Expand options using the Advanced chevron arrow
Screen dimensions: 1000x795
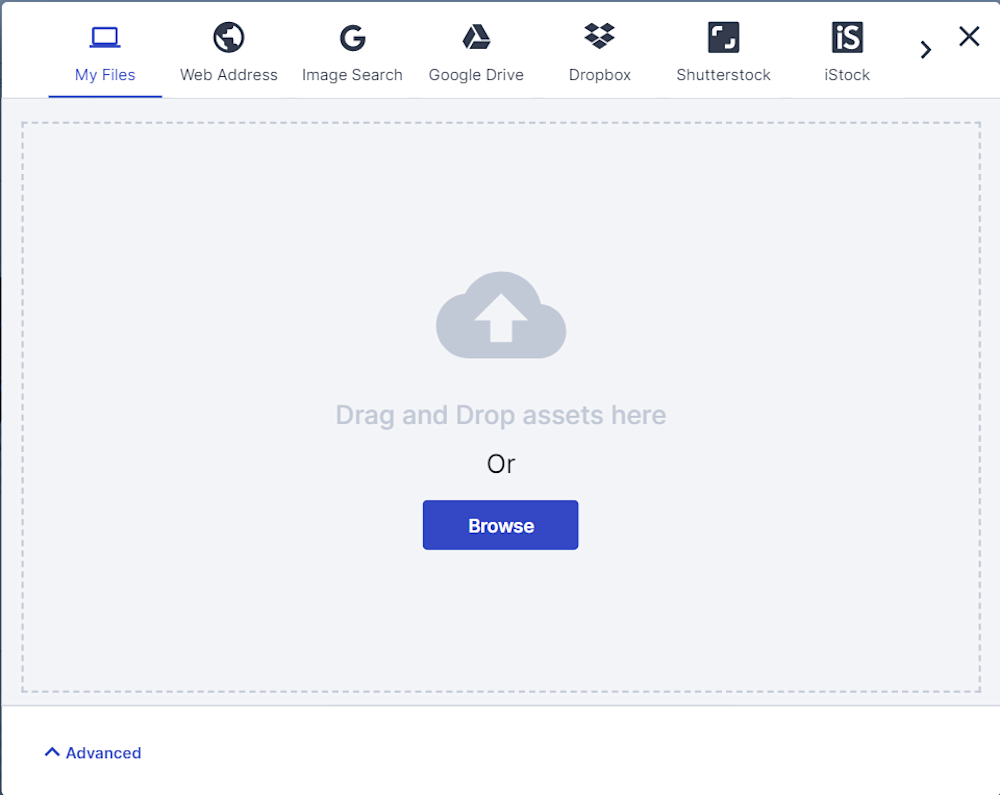pyautogui.click(x=52, y=752)
